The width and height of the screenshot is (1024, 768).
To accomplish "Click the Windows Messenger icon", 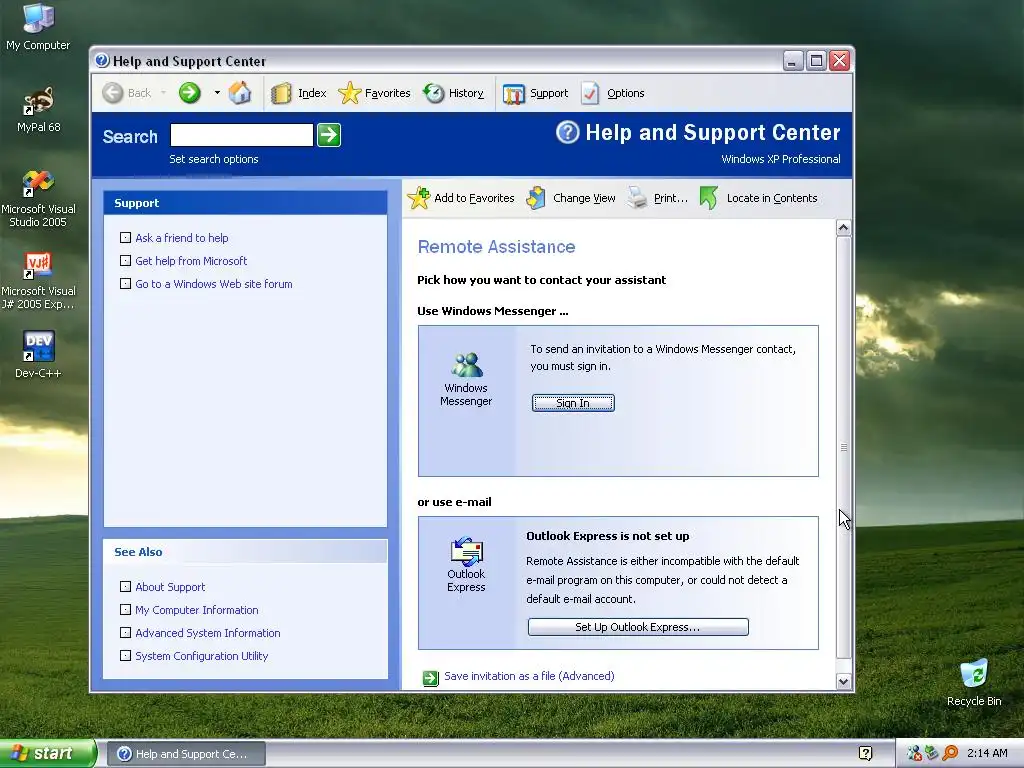I will coord(466,364).
